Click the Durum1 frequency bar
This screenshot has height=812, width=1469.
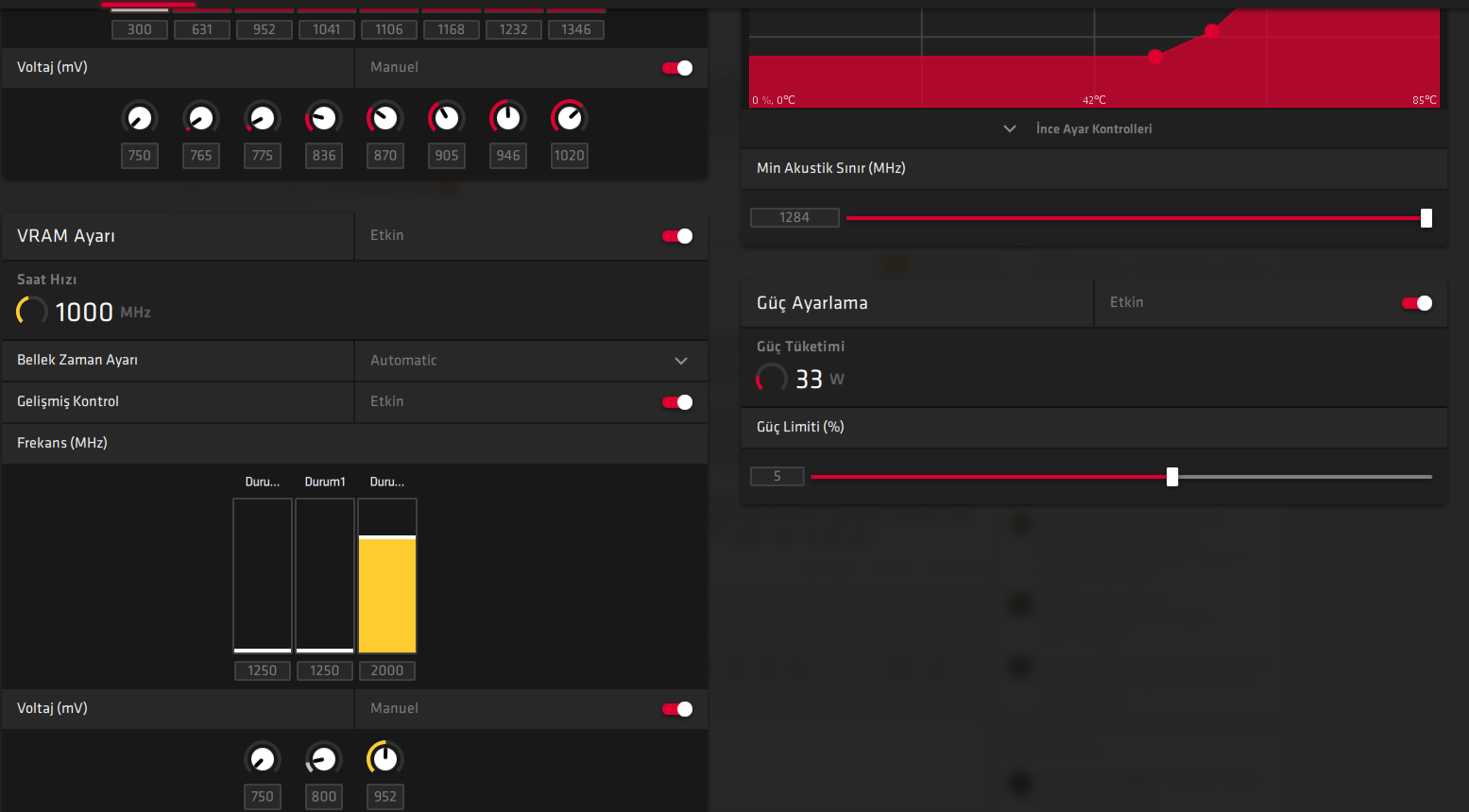pos(325,576)
